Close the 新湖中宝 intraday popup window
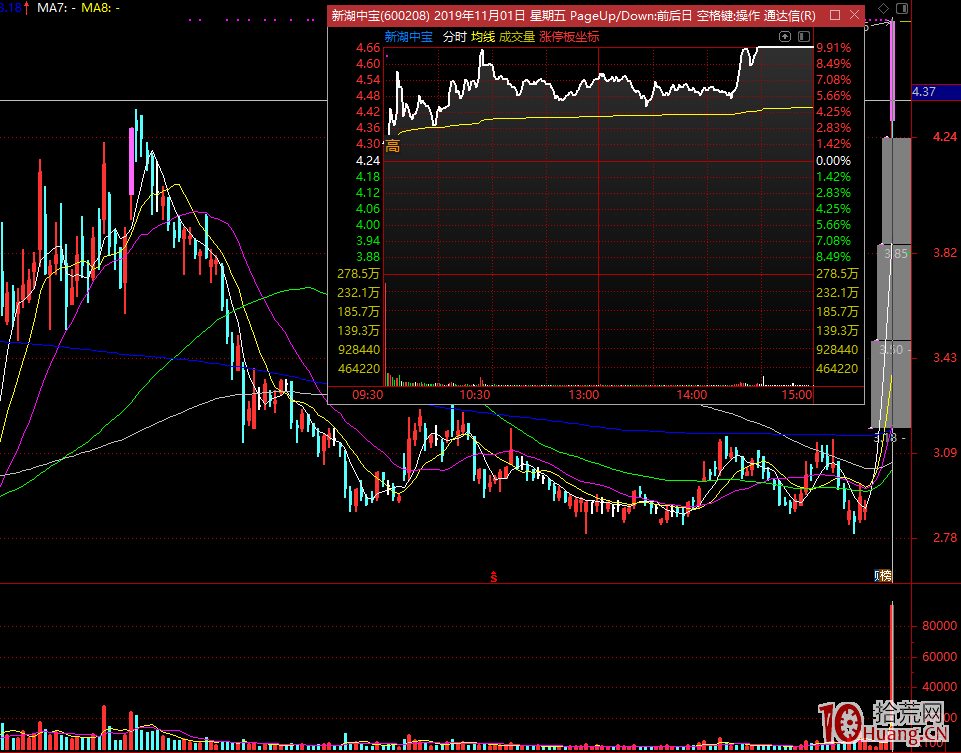961x753 pixels. point(854,15)
